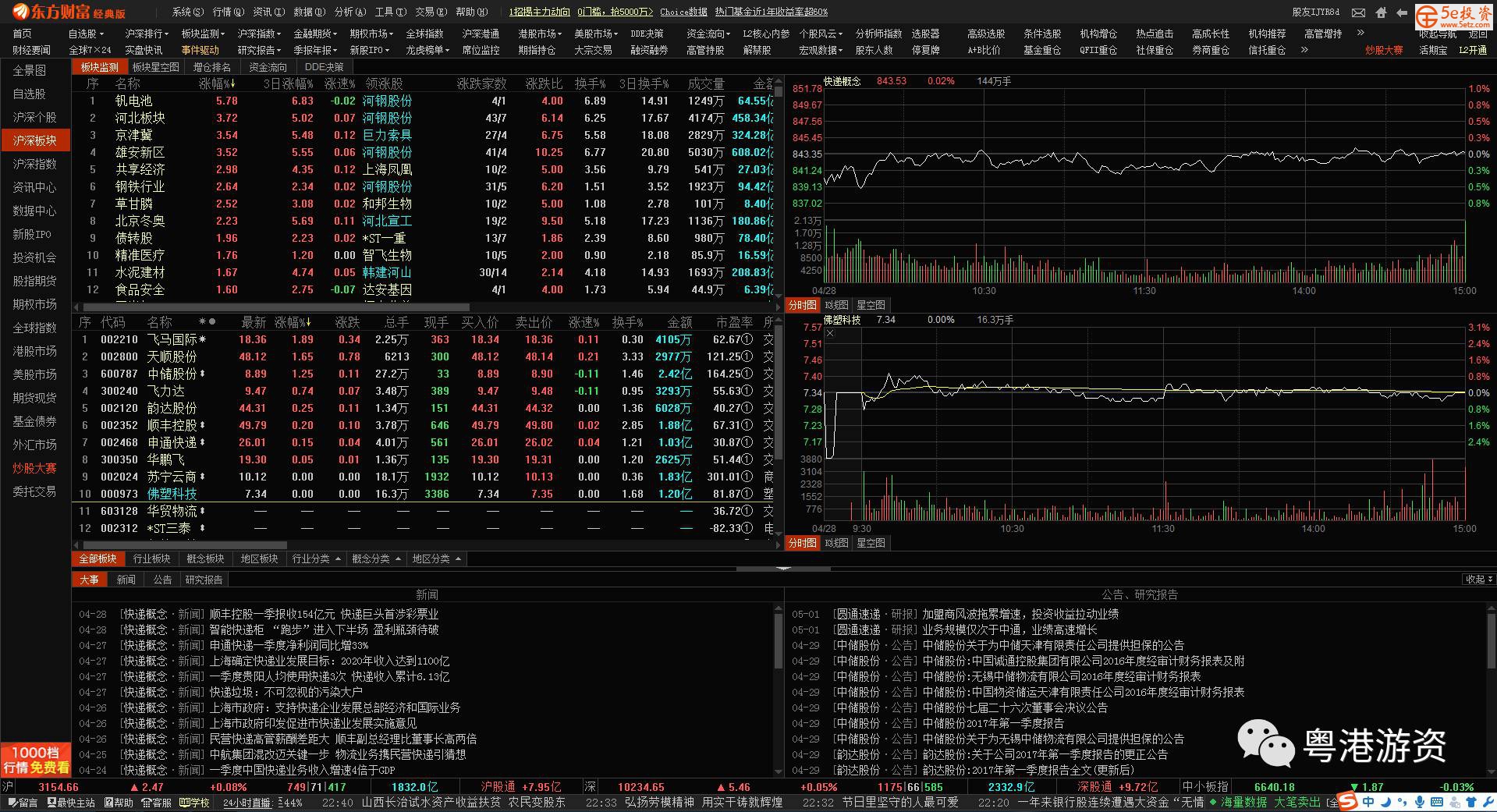Open 新股IPO in left sidebar

pyautogui.click(x=35, y=234)
